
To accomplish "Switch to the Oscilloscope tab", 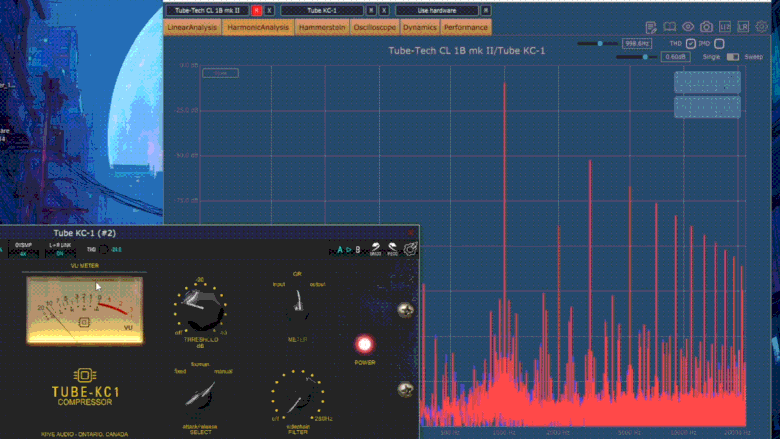I will [x=375, y=27].
